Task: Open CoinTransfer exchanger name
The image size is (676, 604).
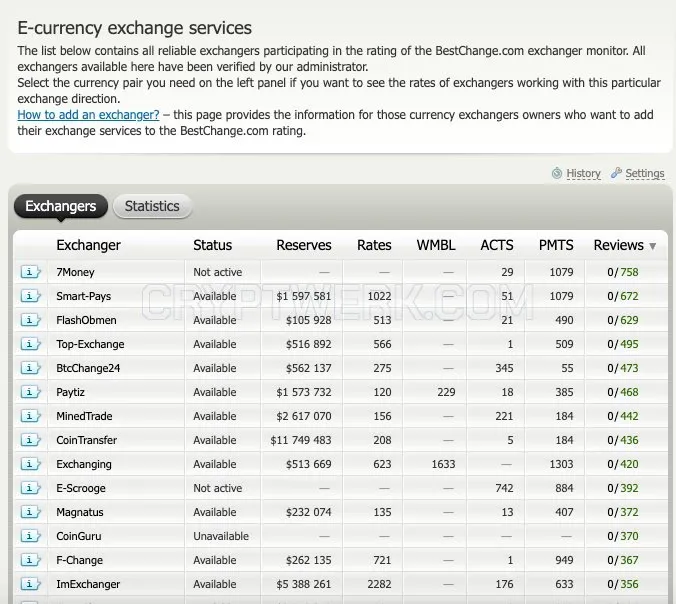Action: pos(86,440)
